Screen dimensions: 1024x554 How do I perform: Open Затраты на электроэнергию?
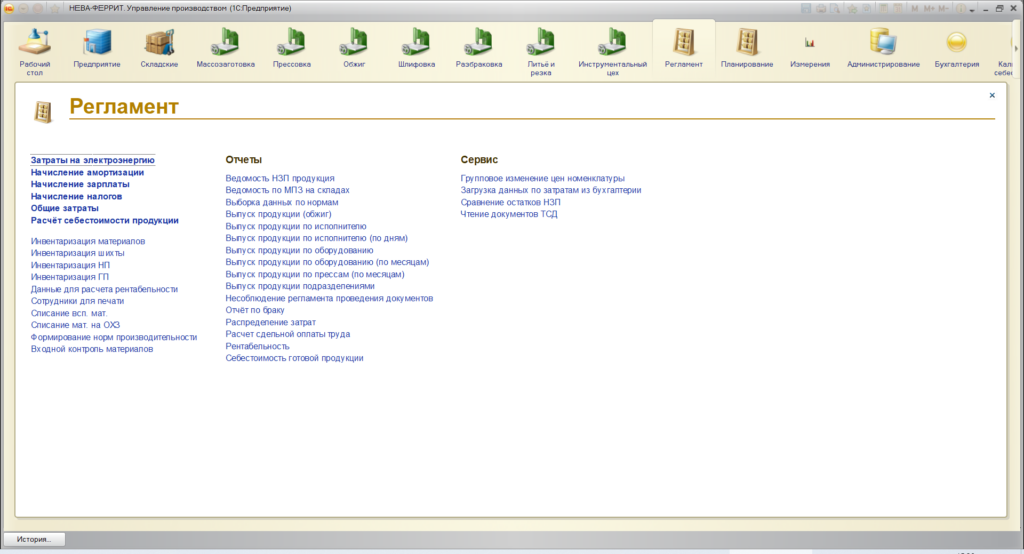pyautogui.click(x=93, y=160)
